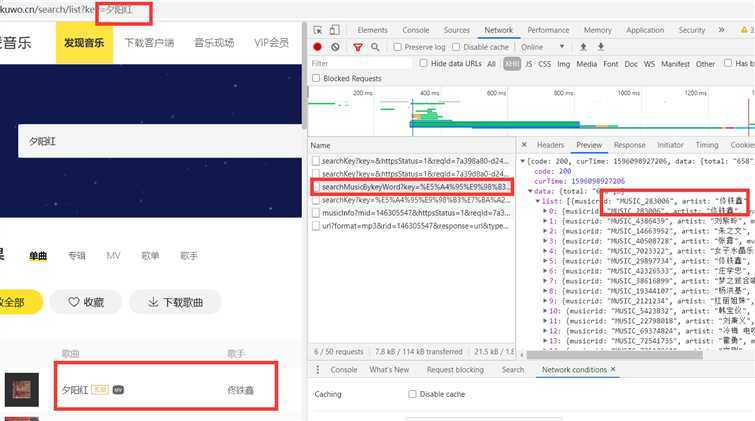
Task: Expand list item 0 MUSIC_283006
Action: click(x=545, y=211)
